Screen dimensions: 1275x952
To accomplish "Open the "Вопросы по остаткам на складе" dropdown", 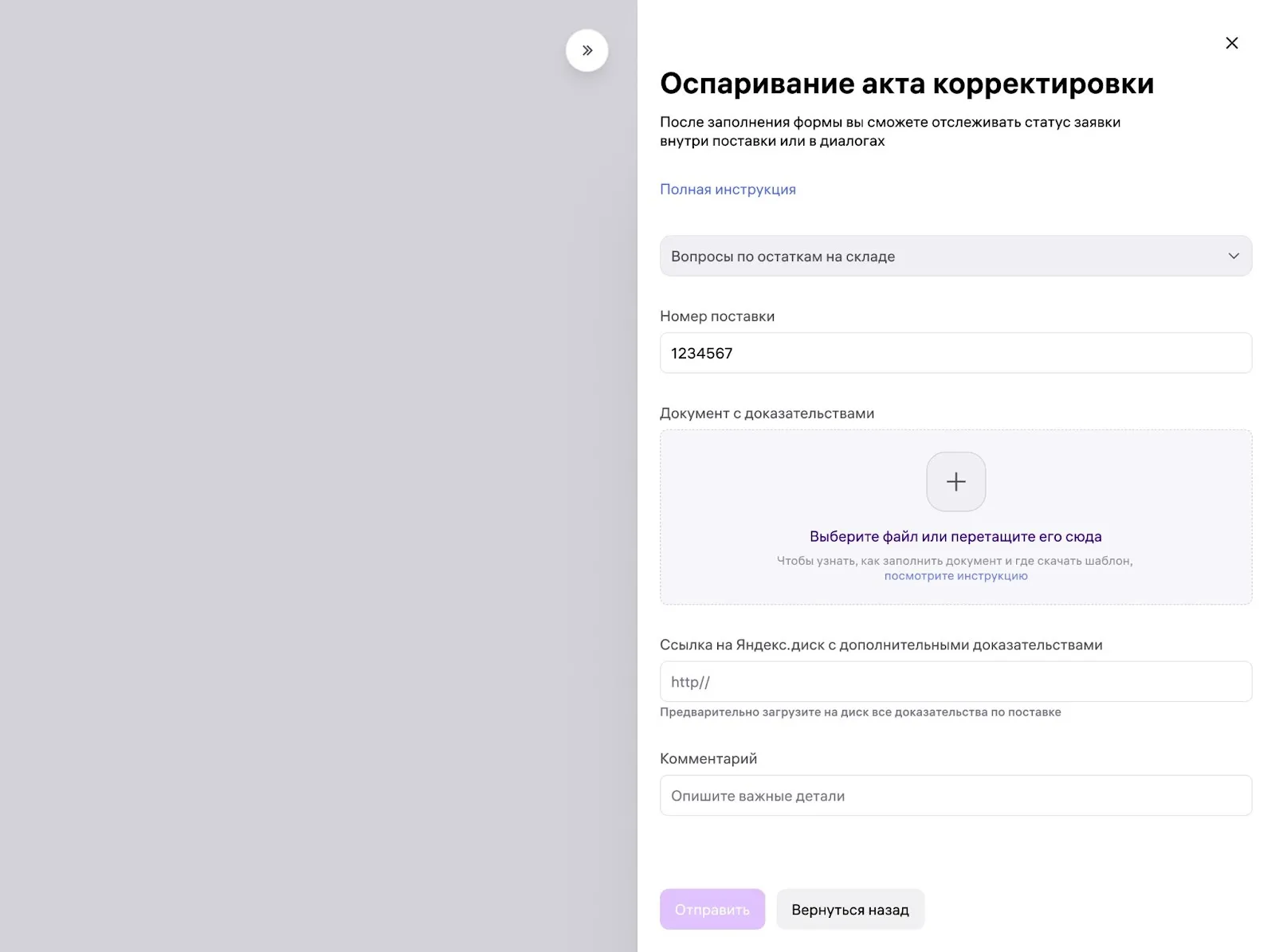I will point(955,256).
